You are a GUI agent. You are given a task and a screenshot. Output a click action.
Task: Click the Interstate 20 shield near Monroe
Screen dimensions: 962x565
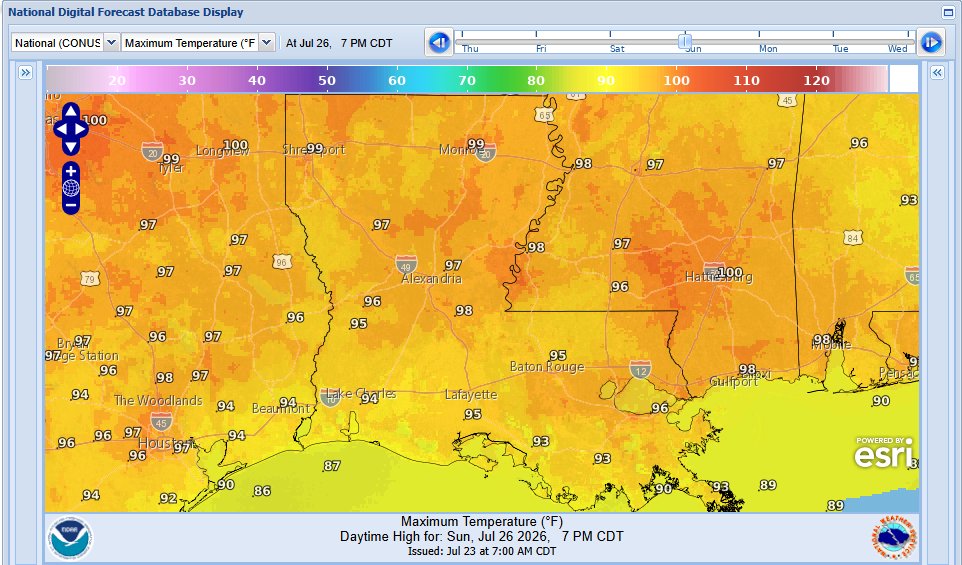coord(485,153)
